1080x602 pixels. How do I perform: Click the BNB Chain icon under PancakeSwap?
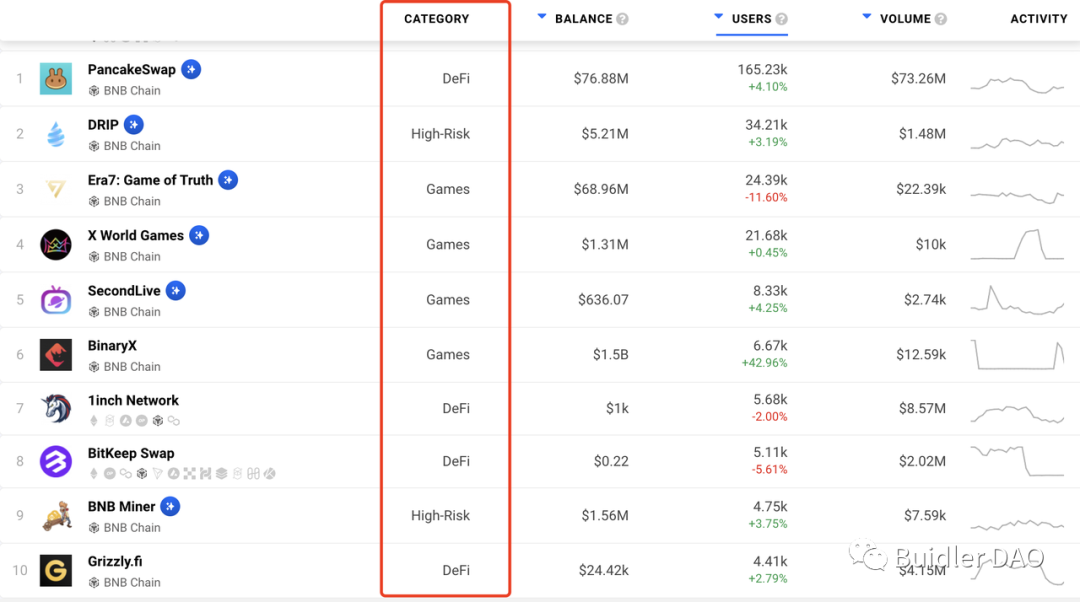(94, 91)
